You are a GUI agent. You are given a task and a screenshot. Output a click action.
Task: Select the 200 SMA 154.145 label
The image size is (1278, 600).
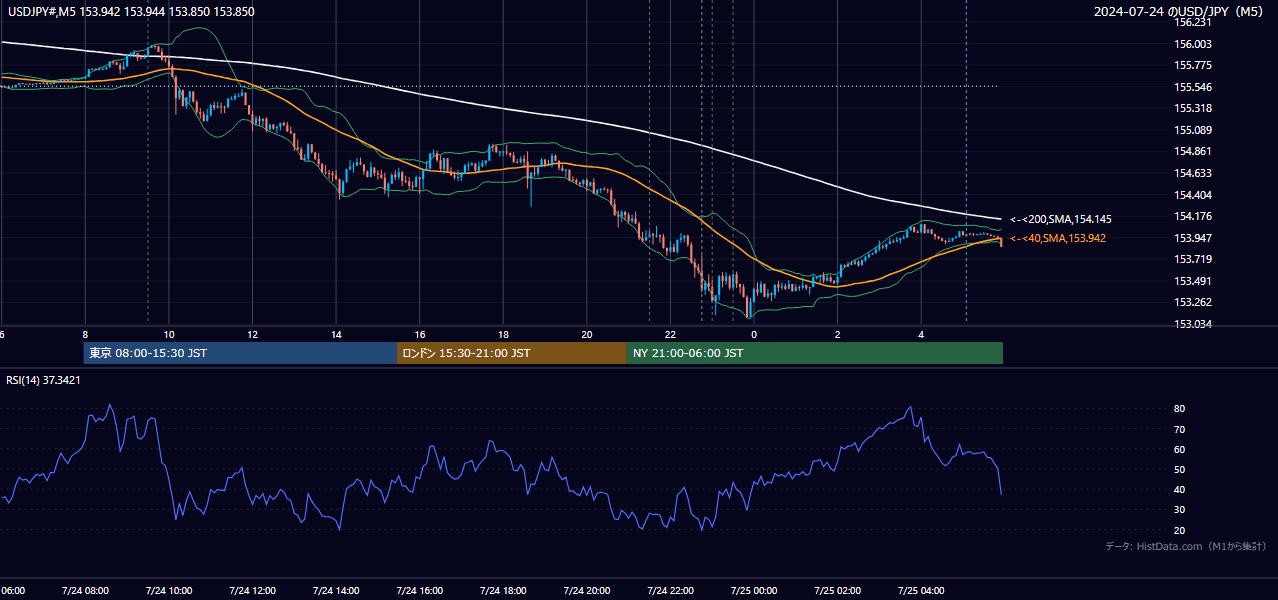pyautogui.click(x=1061, y=219)
